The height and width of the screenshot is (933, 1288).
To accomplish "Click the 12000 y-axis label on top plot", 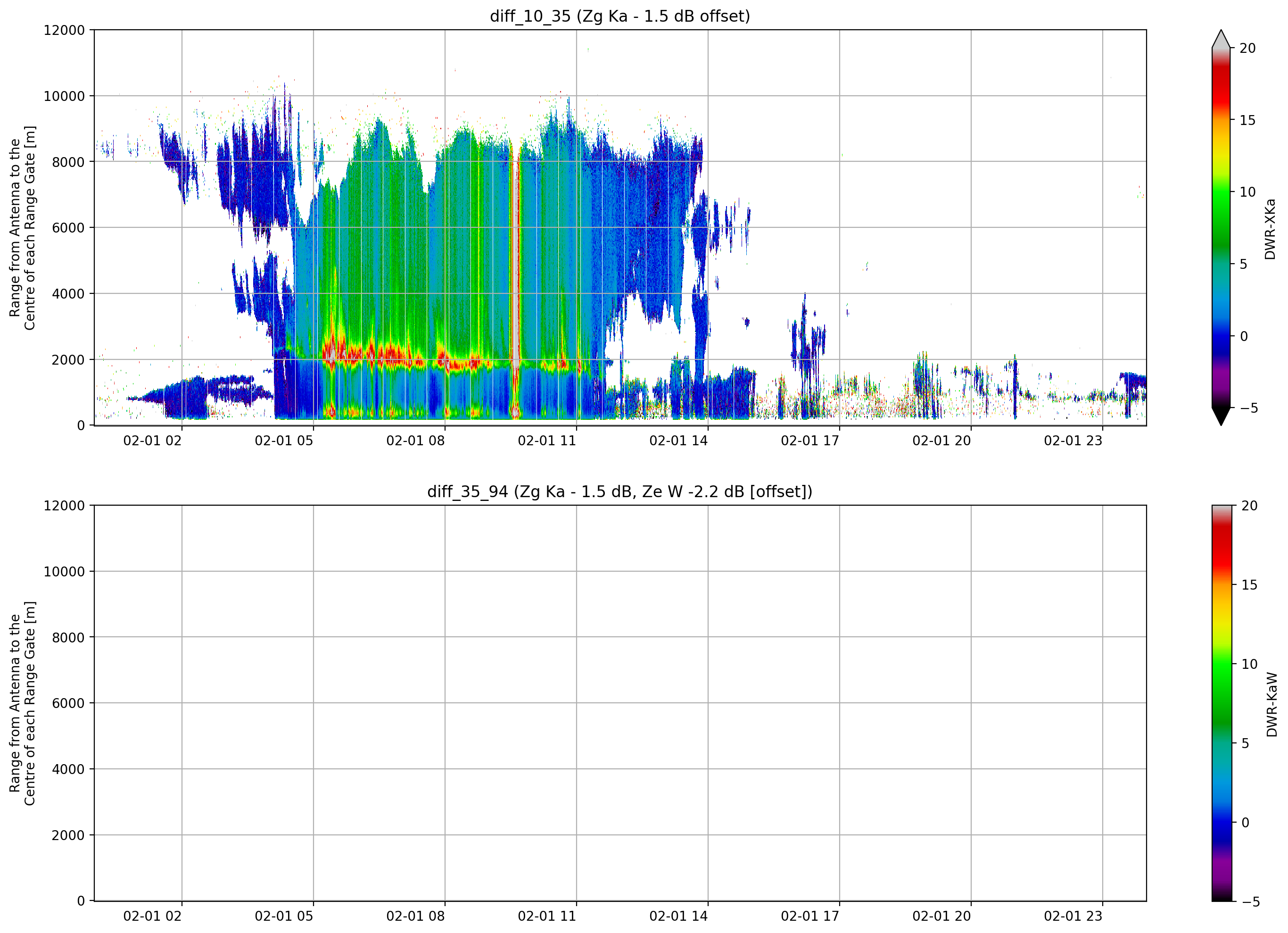I will point(64,30).
